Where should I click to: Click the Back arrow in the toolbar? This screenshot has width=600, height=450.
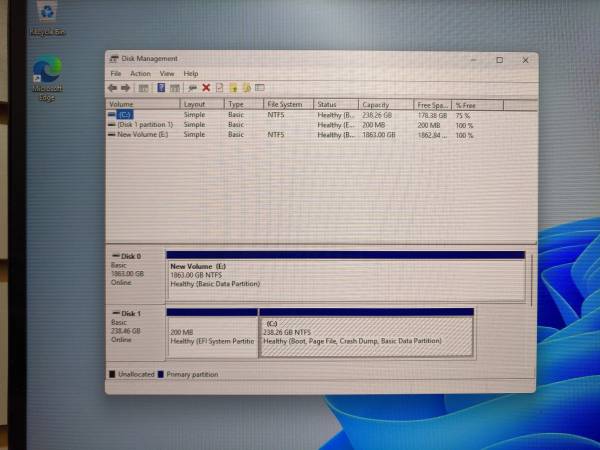(x=112, y=88)
